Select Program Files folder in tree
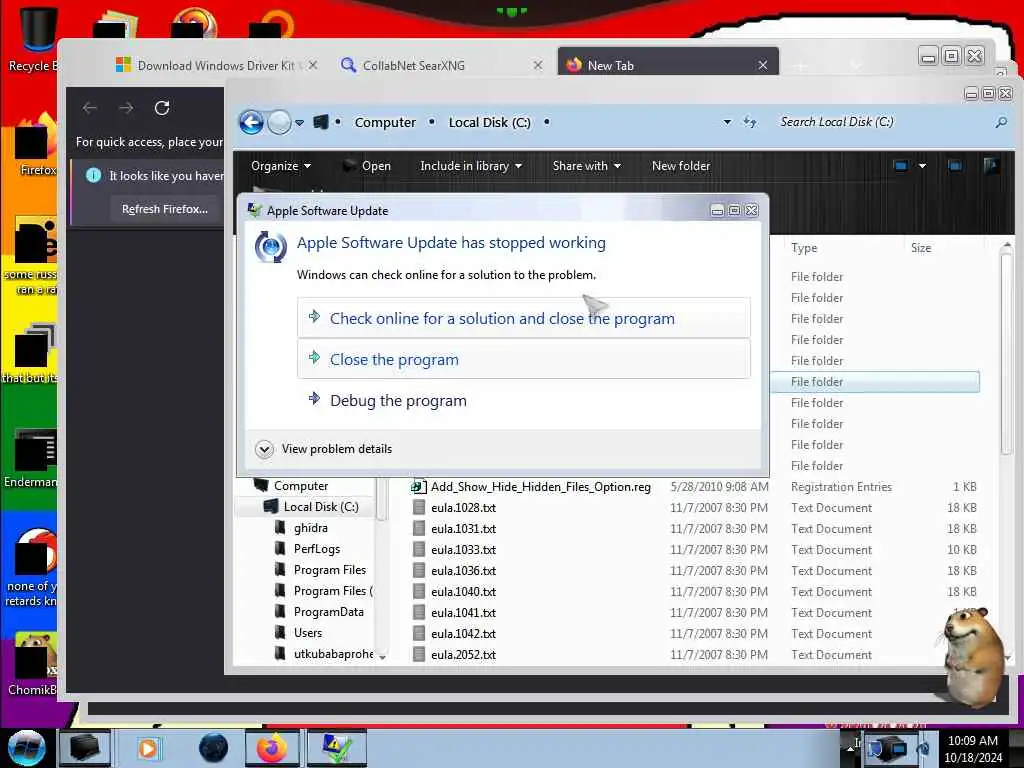The height and width of the screenshot is (768, 1024). tap(329, 569)
